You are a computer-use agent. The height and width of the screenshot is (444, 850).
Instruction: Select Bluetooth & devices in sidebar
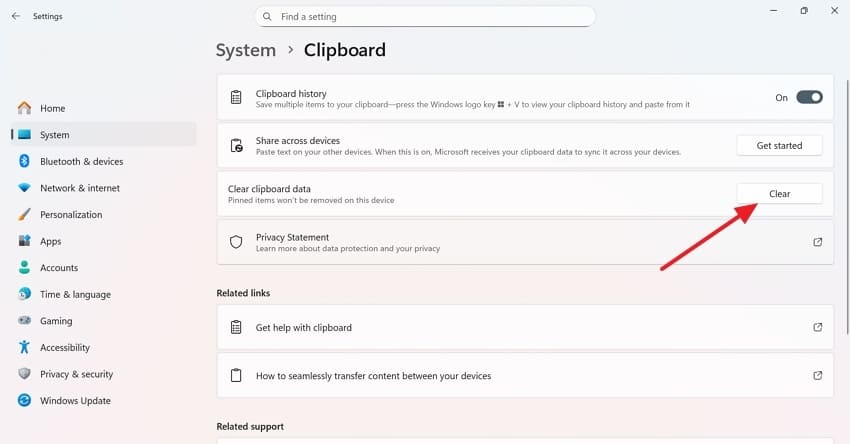pos(81,161)
